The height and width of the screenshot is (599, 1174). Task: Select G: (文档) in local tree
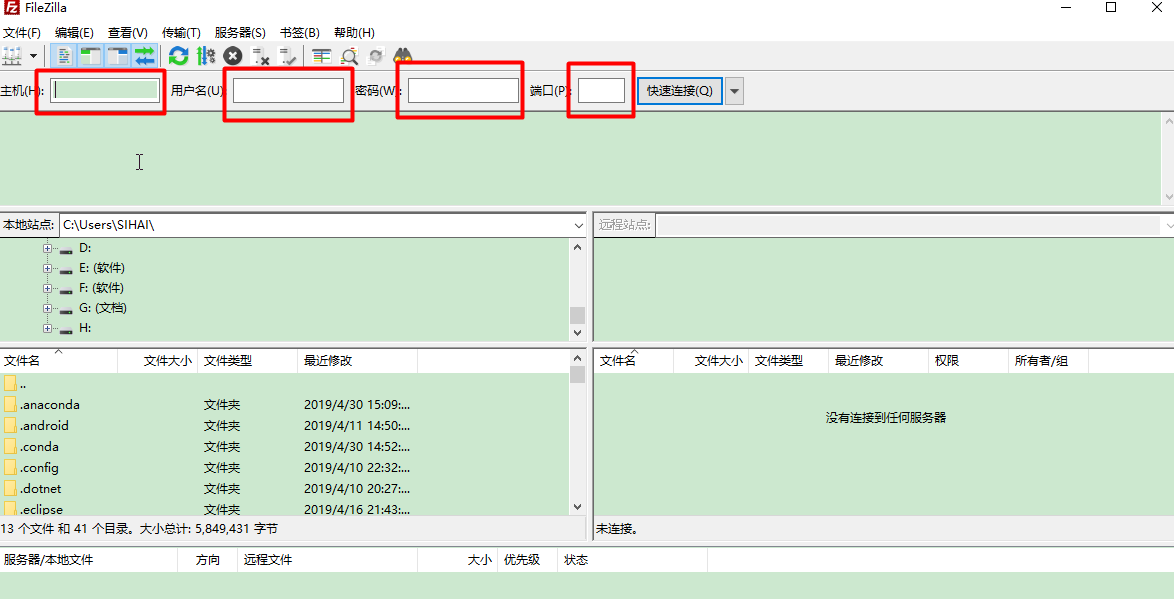(x=103, y=308)
